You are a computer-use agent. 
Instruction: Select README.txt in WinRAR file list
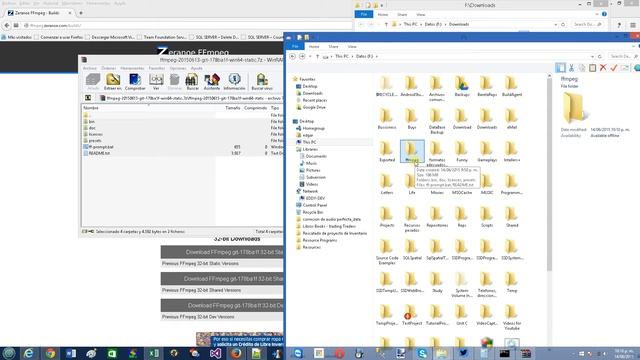[x=100, y=153]
